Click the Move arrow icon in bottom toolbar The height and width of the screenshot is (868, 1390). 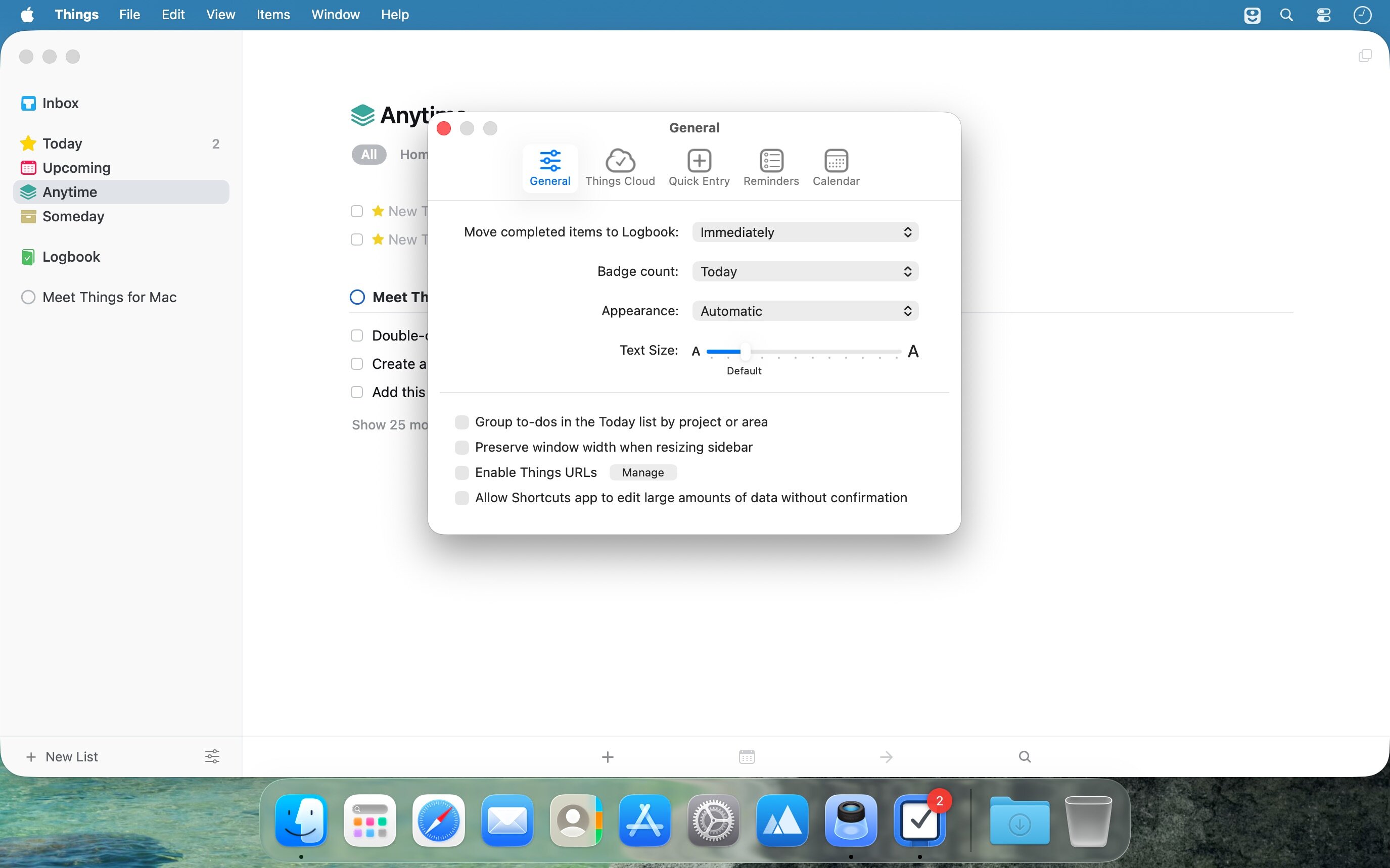(x=886, y=757)
